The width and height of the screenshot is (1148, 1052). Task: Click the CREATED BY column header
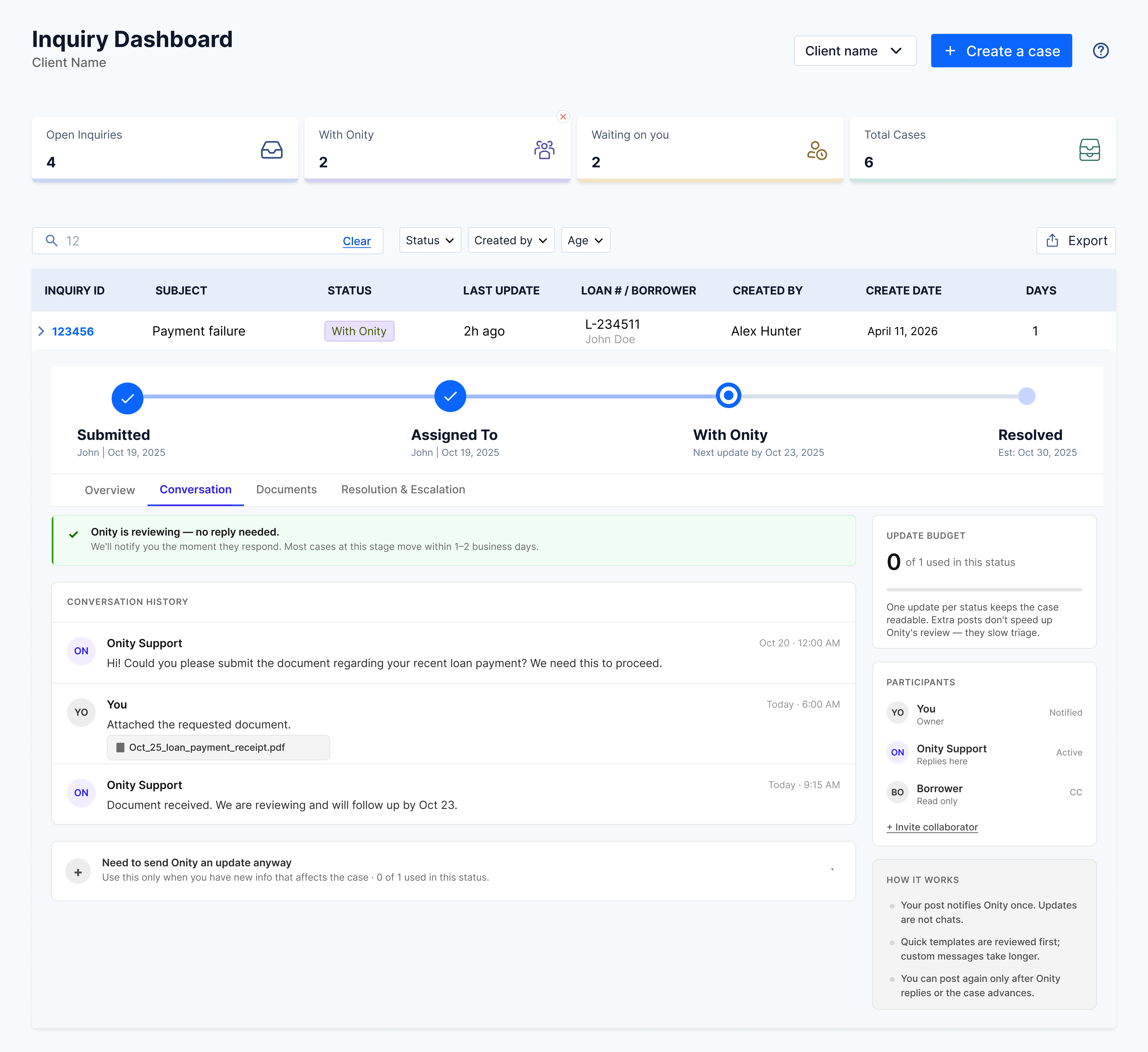pos(767,290)
